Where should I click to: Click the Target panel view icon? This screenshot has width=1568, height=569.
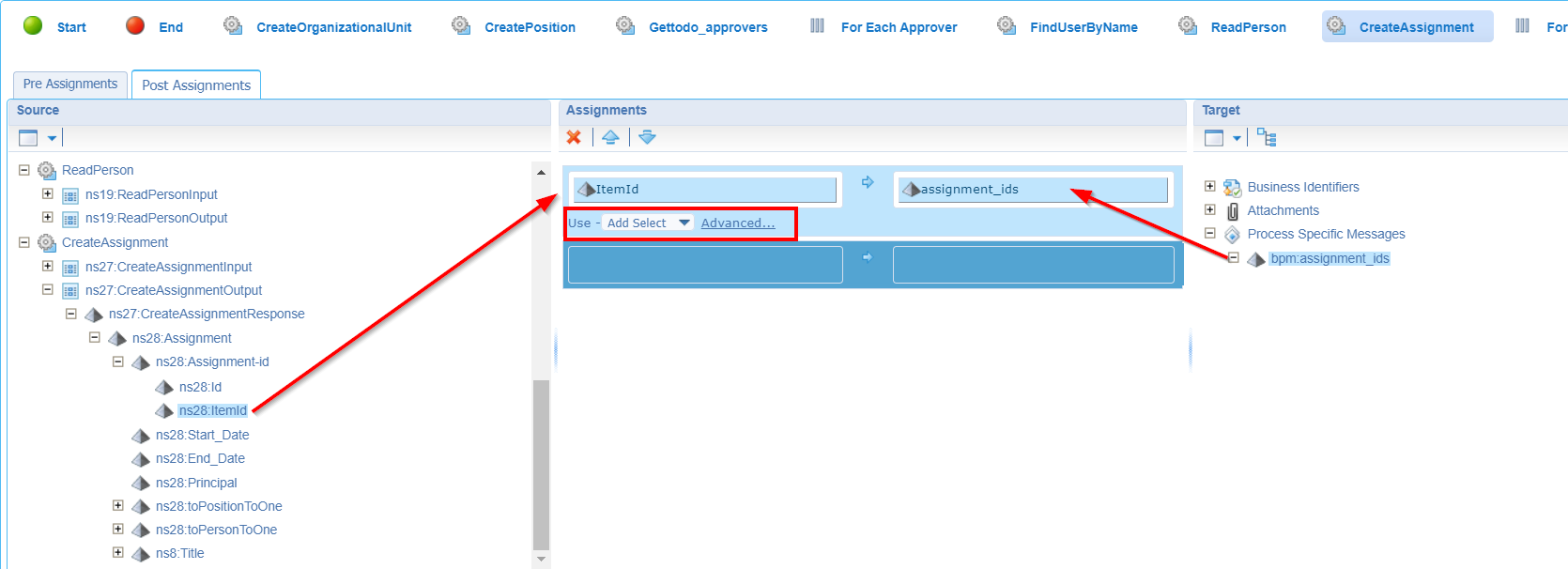(x=1214, y=138)
